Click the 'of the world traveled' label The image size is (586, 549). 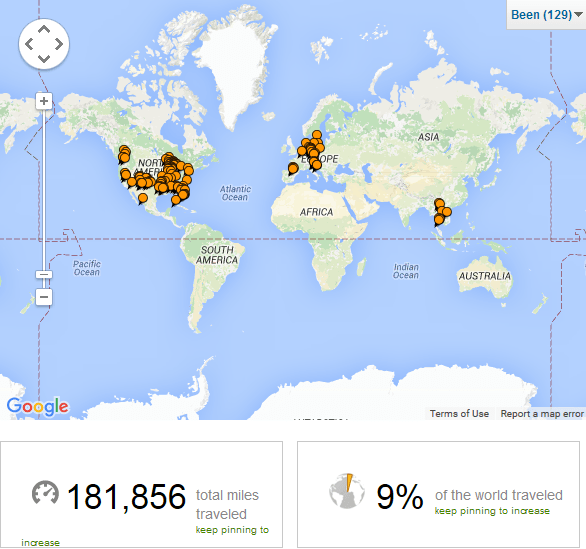click(x=499, y=495)
